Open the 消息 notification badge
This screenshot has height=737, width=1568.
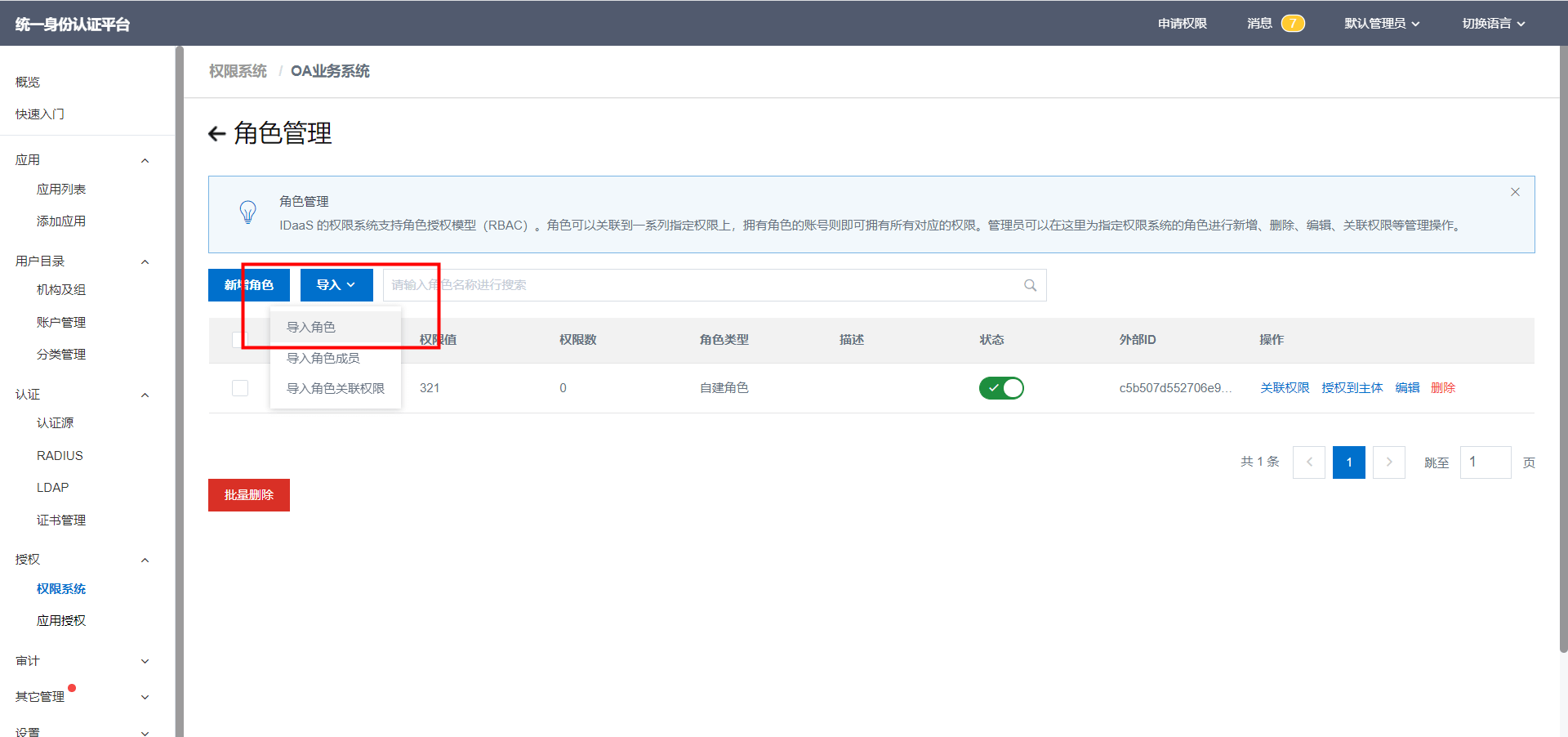(1292, 24)
